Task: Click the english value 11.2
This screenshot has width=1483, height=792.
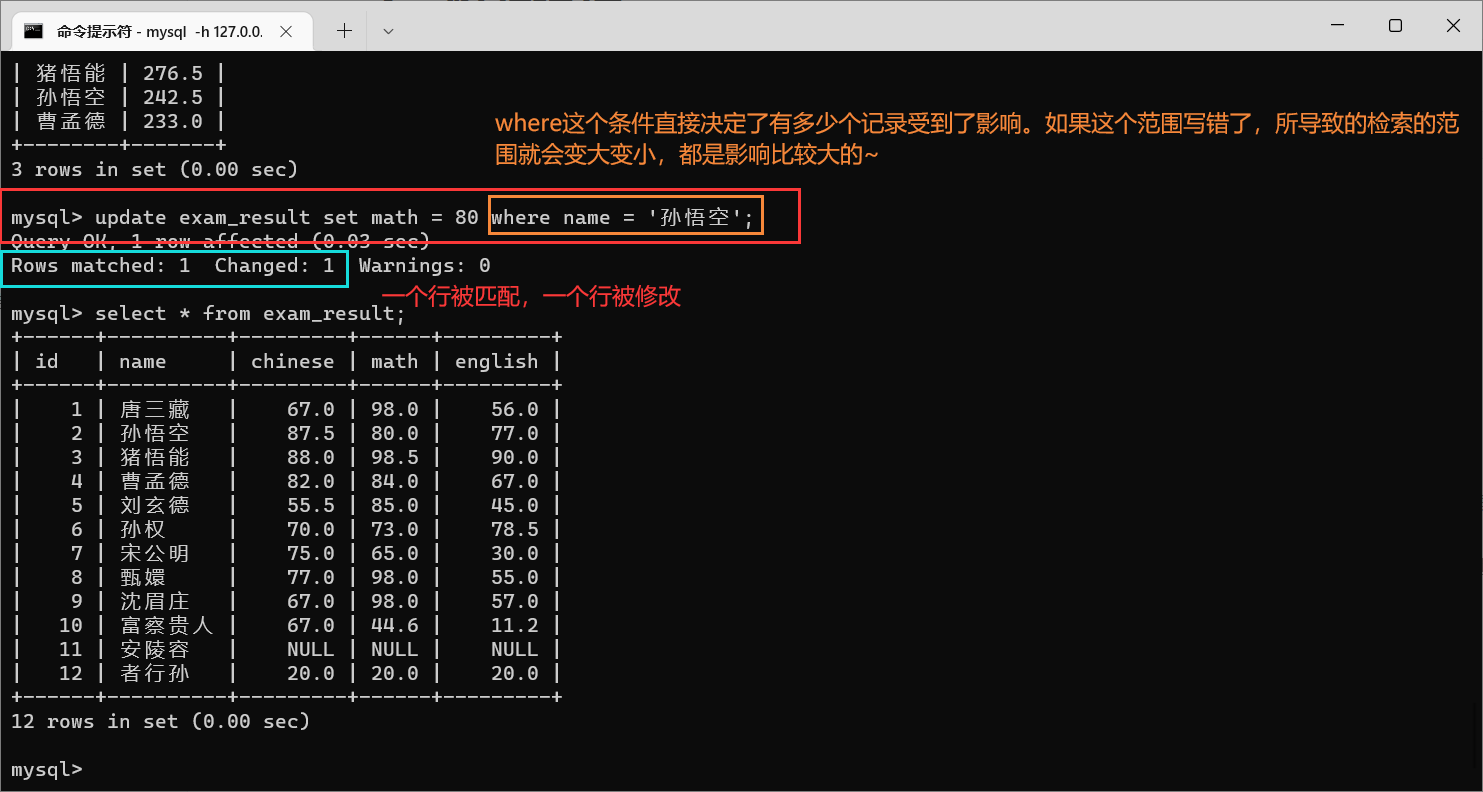Action: pos(514,625)
